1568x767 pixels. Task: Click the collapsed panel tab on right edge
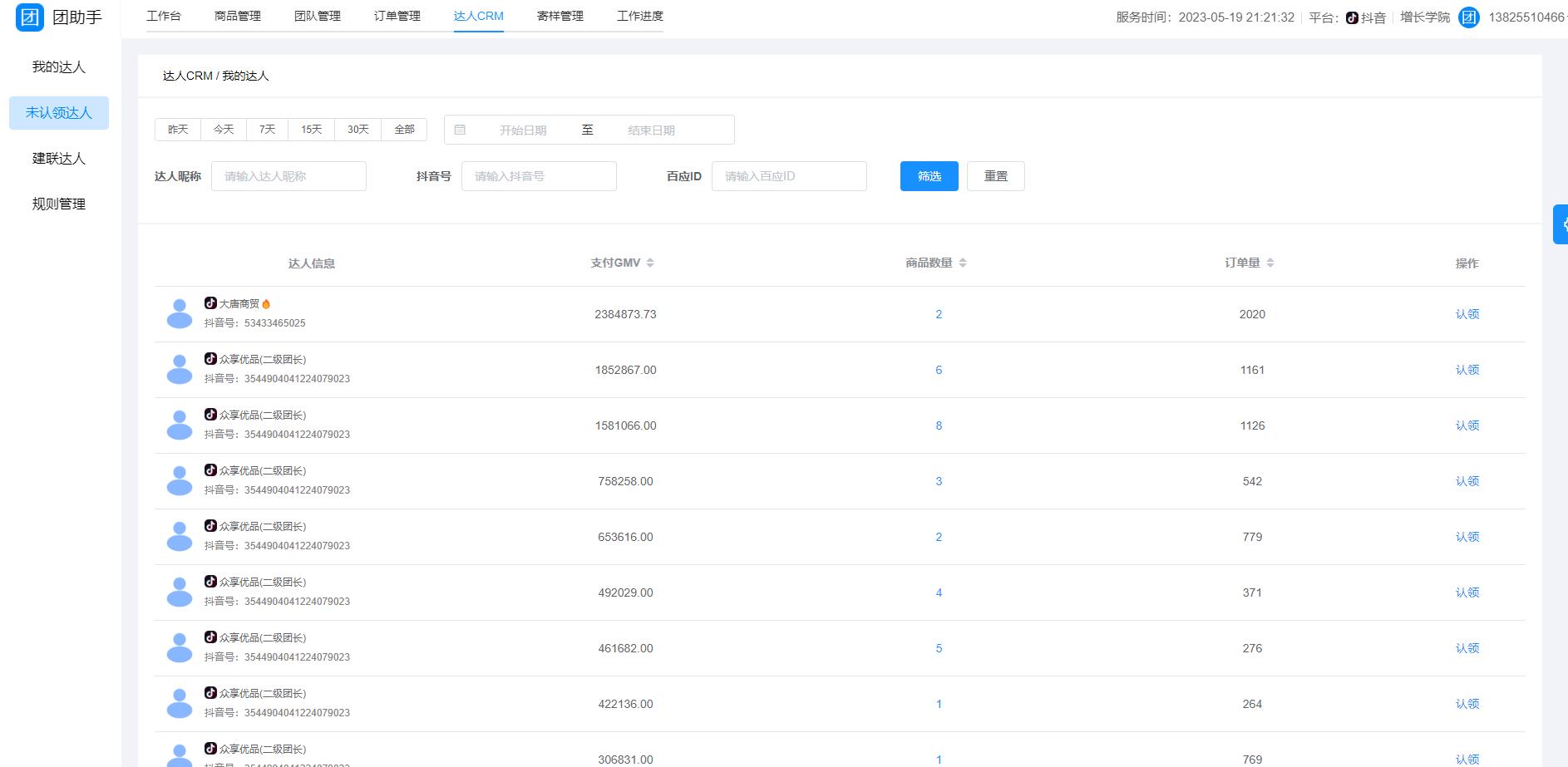click(x=1561, y=224)
